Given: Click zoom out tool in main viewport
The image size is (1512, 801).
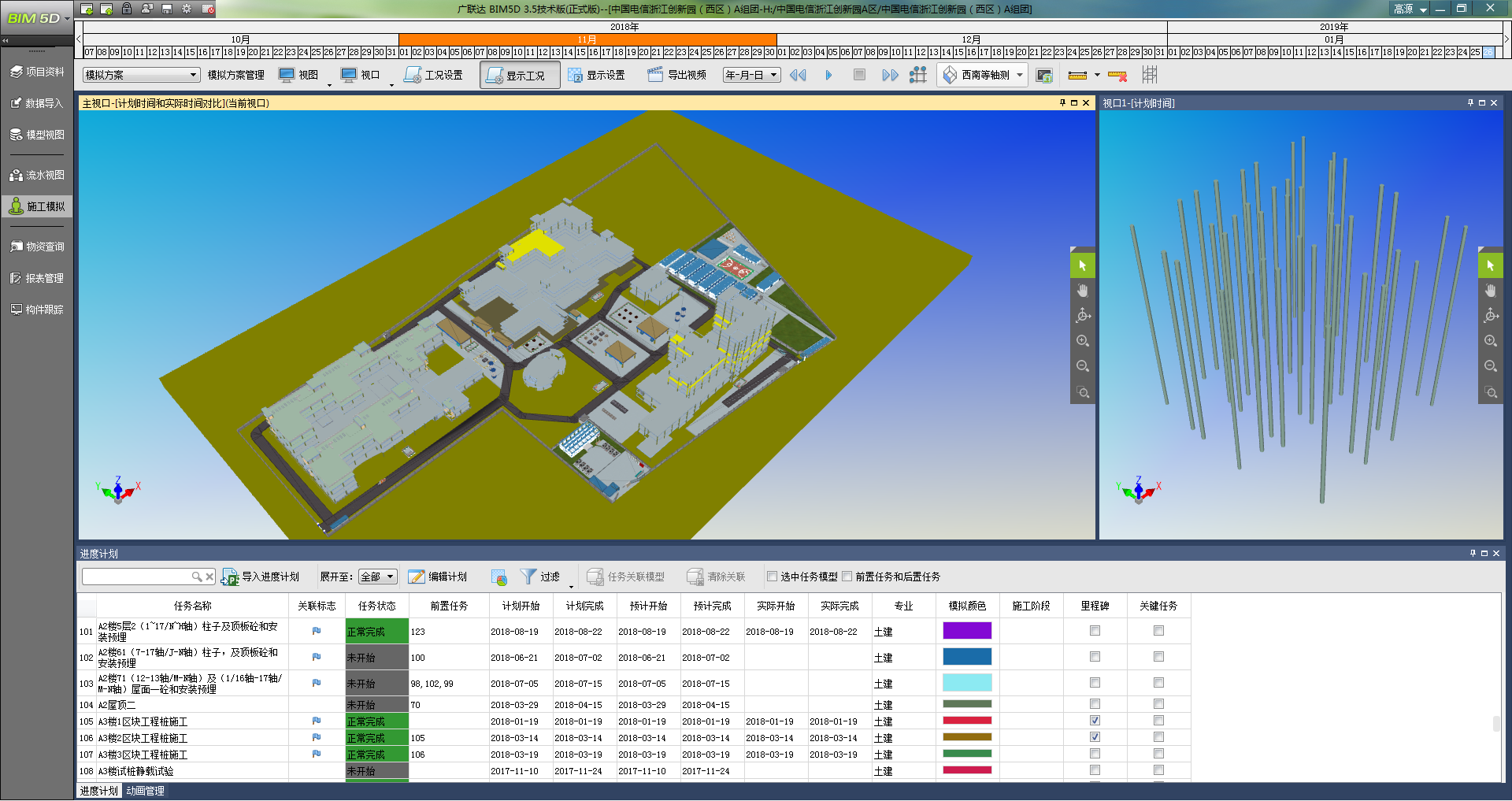Looking at the screenshot, I should pyautogui.click(x=1083, y=366).
